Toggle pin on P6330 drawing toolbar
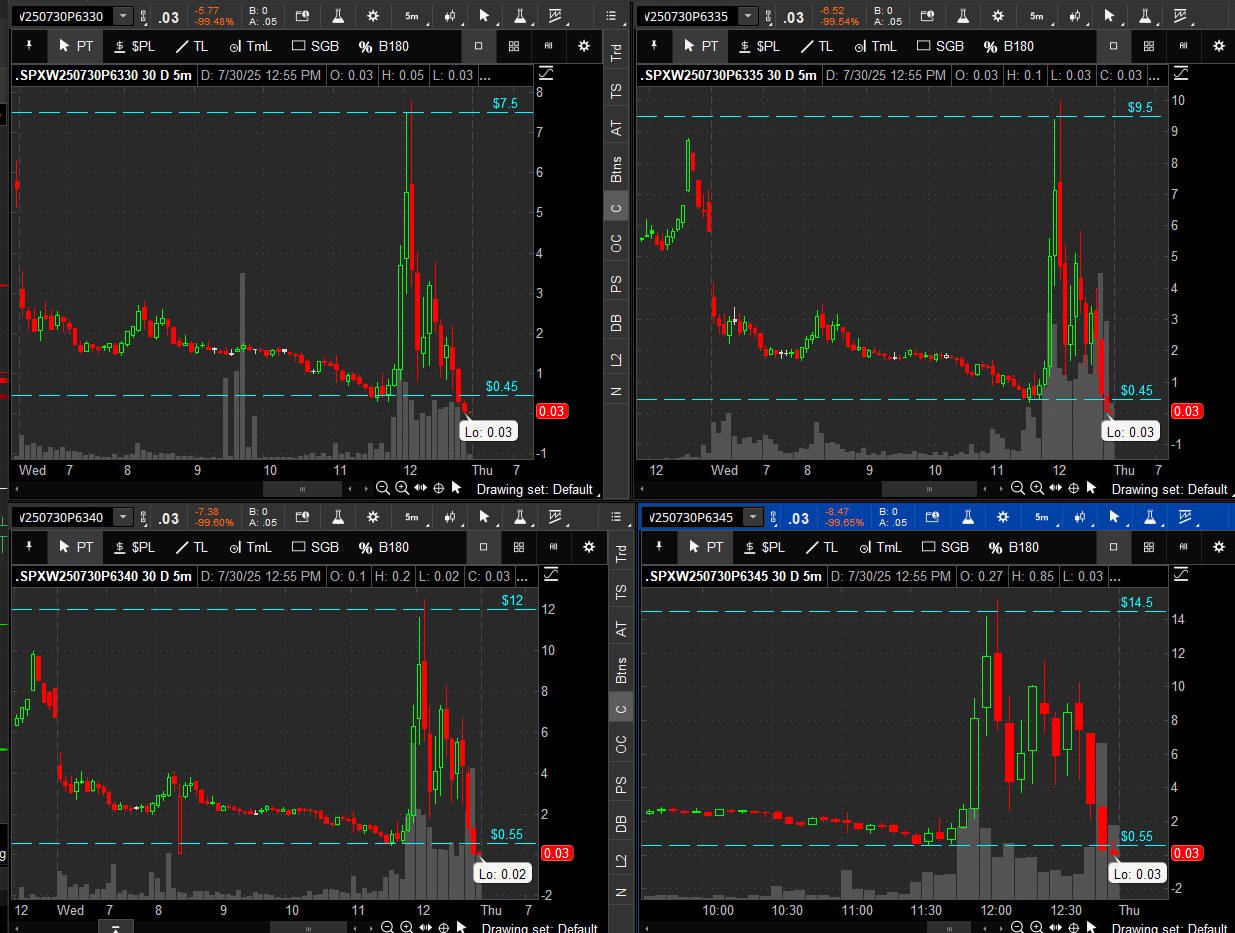 [x=29, y=46]
